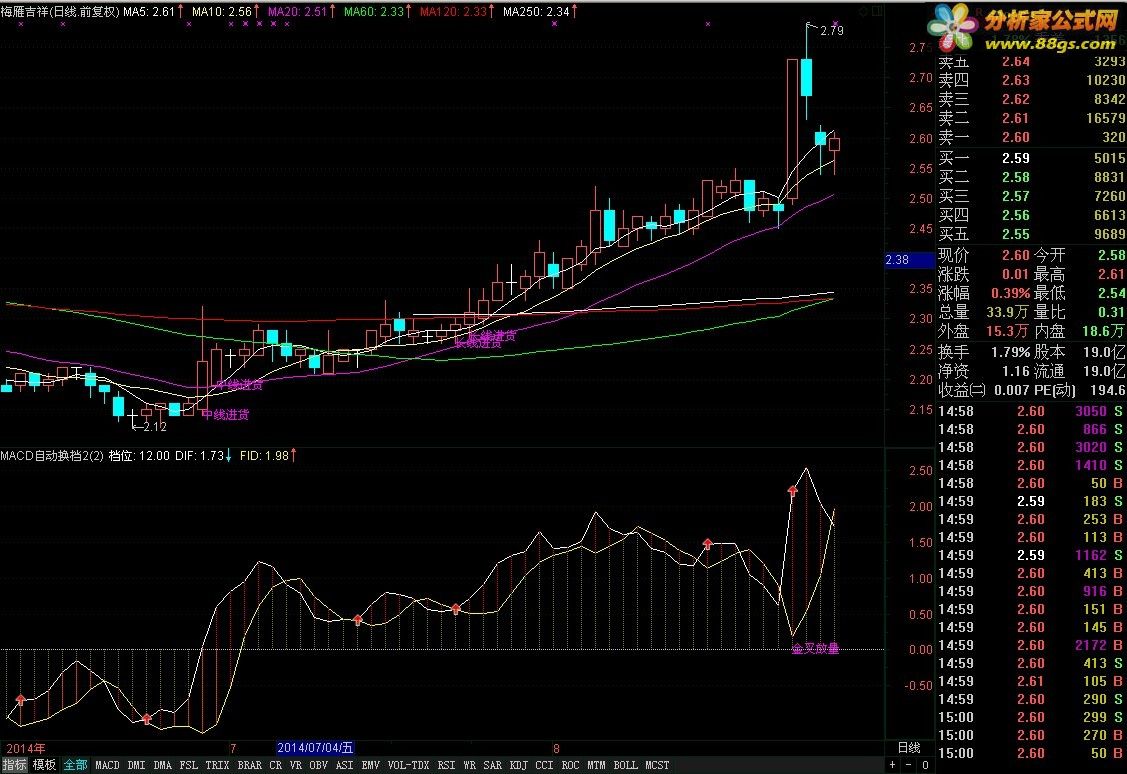Select the TRIX indicator tab
Screen dimensions: 1127x774
tap(217, 765)
